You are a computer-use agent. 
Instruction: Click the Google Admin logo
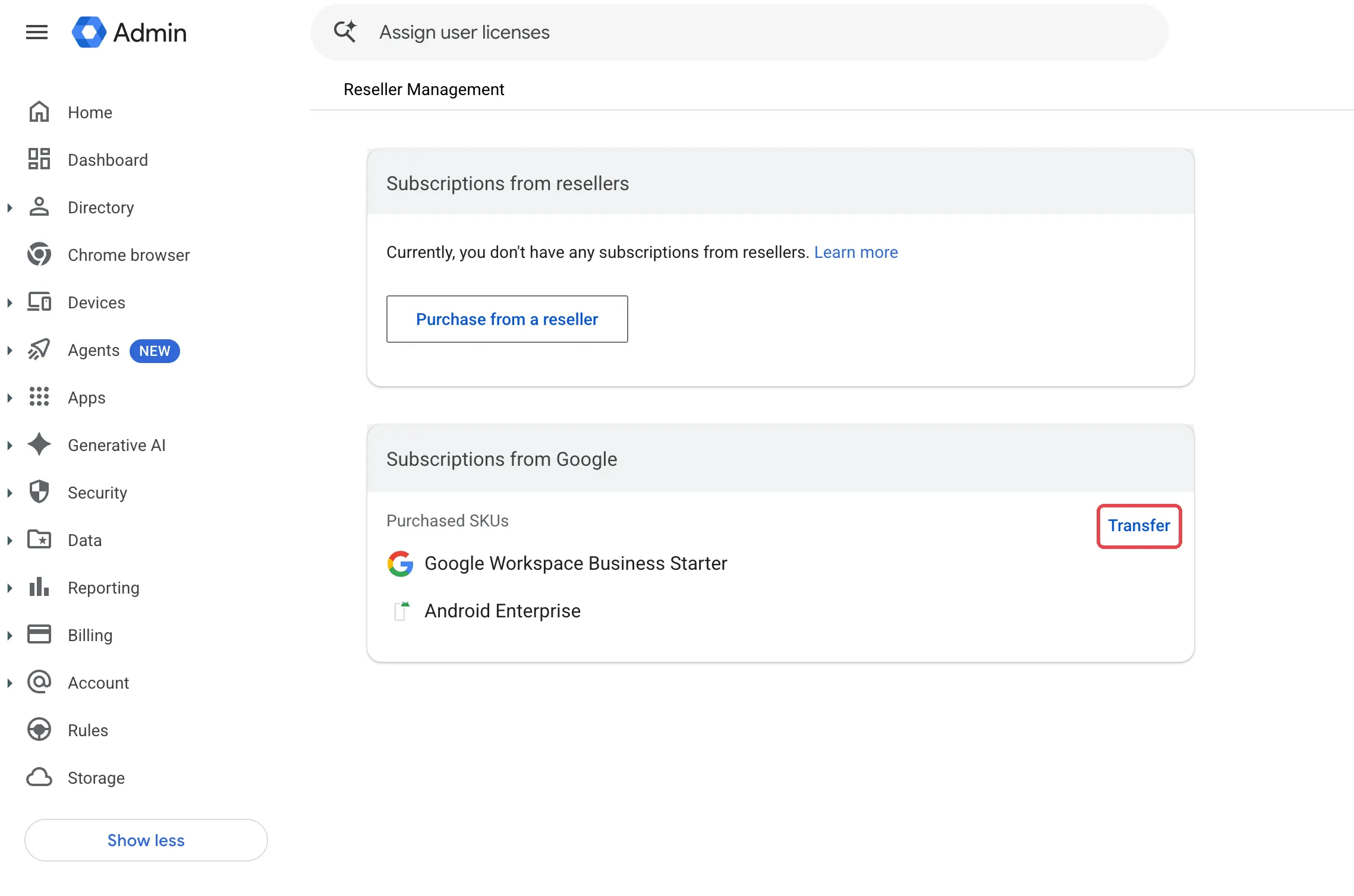[x=128, y=32]
